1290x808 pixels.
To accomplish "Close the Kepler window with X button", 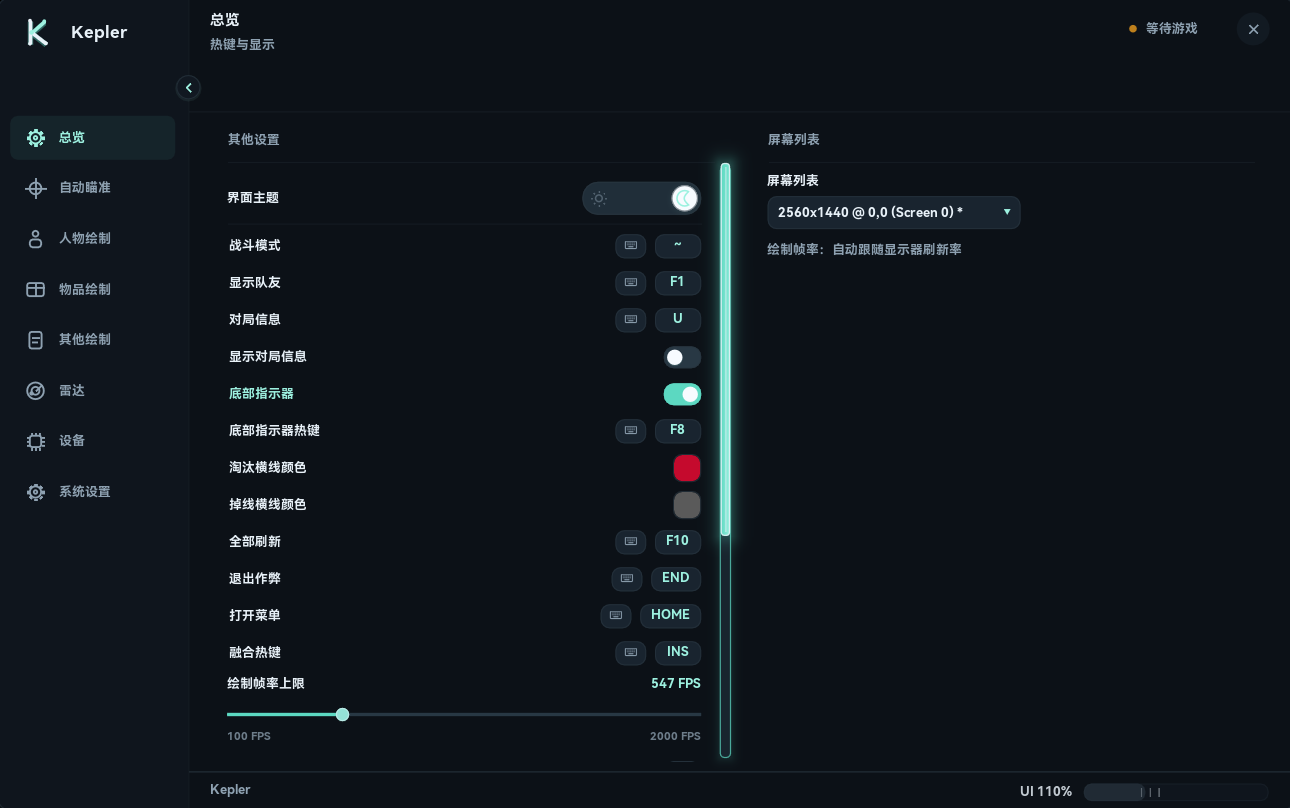I will tap(1253, 29).
